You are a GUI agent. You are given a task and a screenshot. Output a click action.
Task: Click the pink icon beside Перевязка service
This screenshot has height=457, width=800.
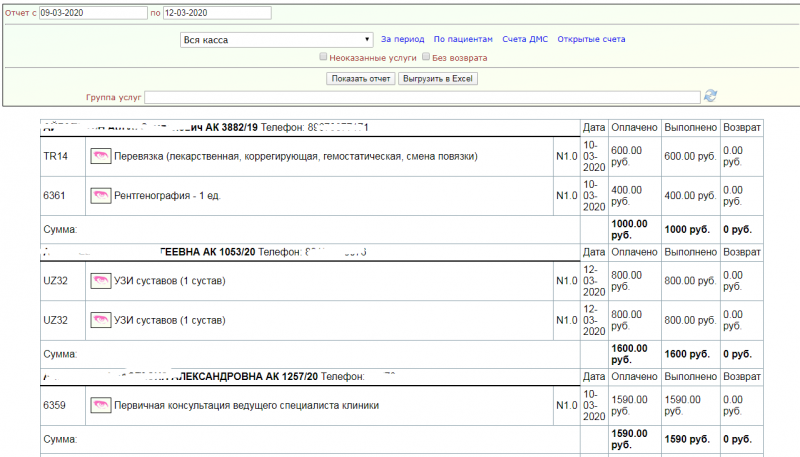coord(100,156)
